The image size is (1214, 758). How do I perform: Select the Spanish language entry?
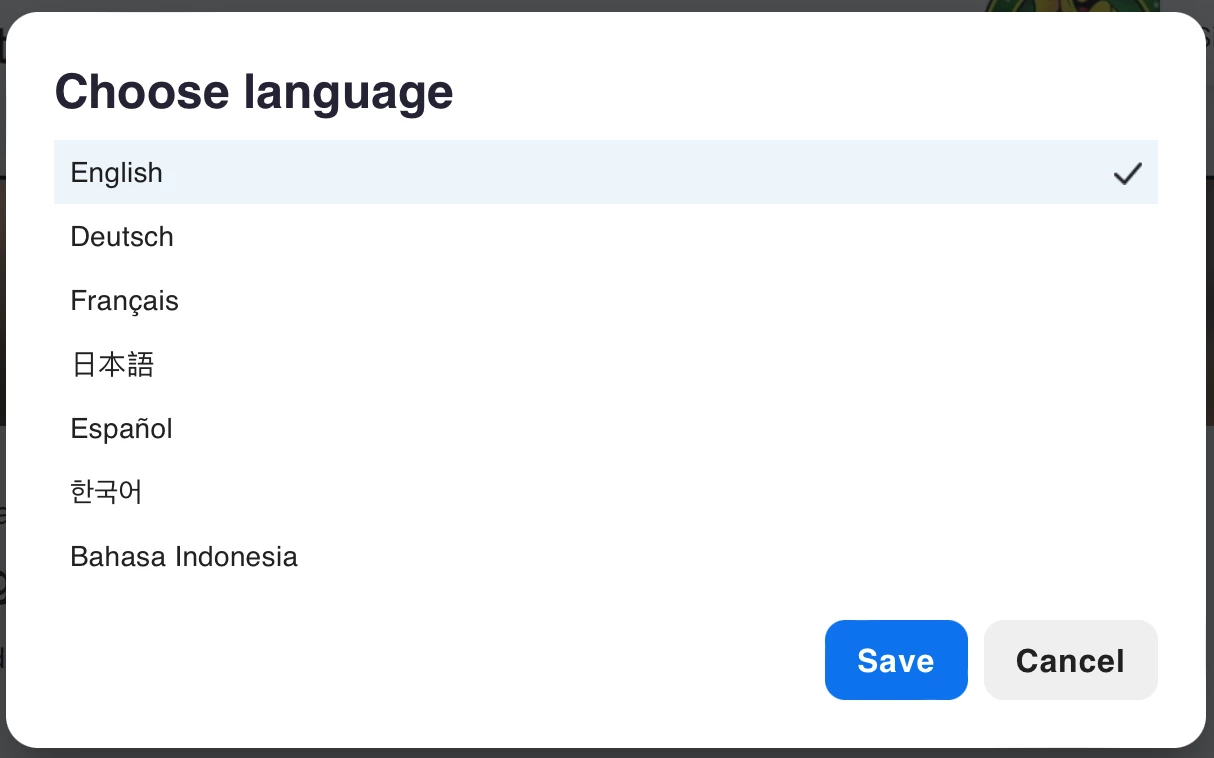(x=606, y=428)
